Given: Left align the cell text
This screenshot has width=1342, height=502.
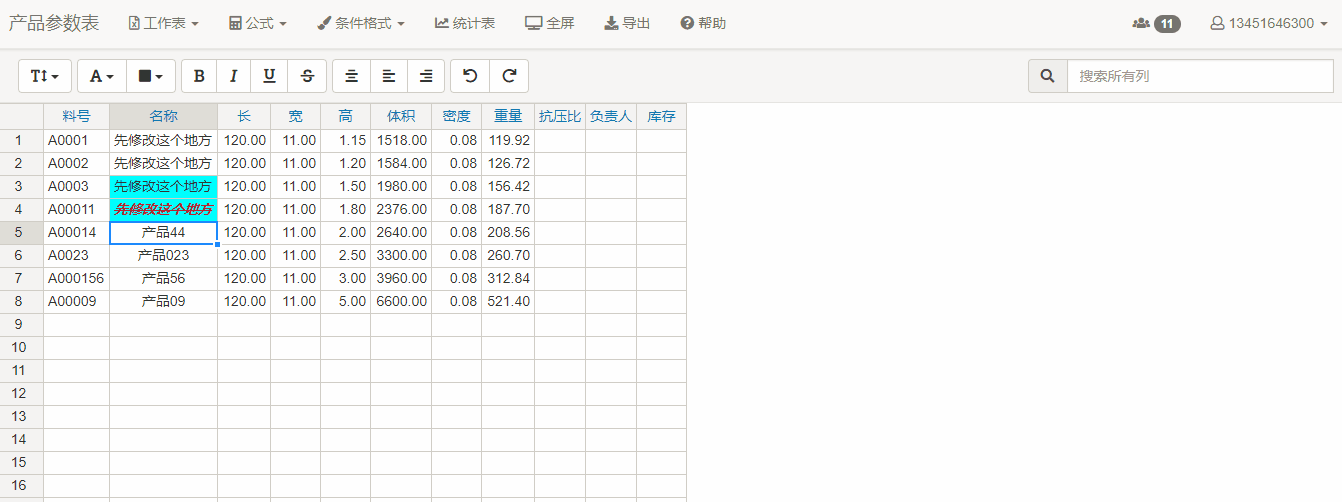Looking at the screenshot, I should (389, 76).
